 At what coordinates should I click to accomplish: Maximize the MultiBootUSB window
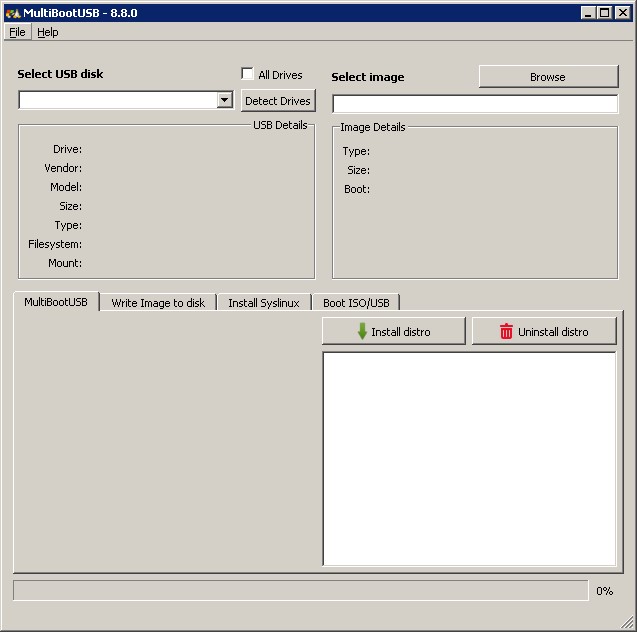pyautogui.click(x=604, y=13)
